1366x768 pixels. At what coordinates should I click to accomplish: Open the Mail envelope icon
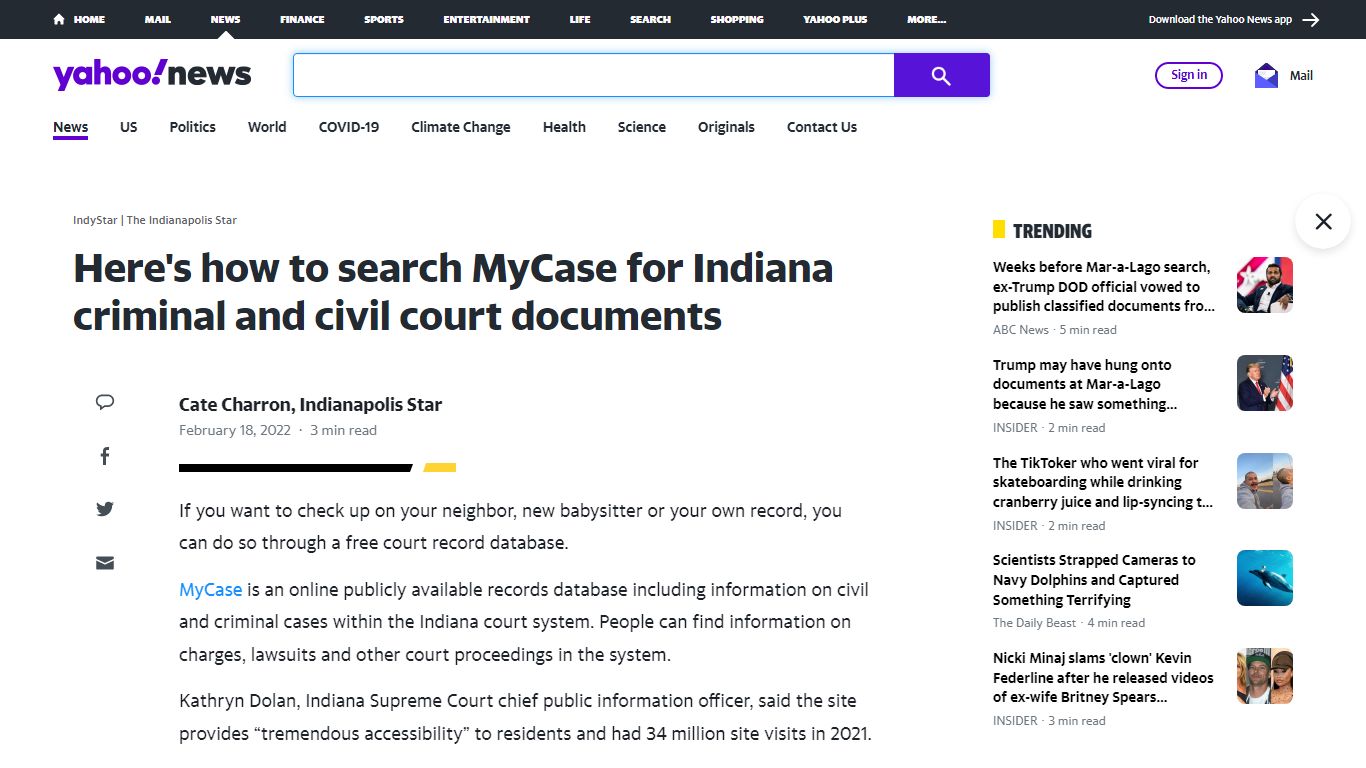pyautogui.click(x=1266, y=75)
